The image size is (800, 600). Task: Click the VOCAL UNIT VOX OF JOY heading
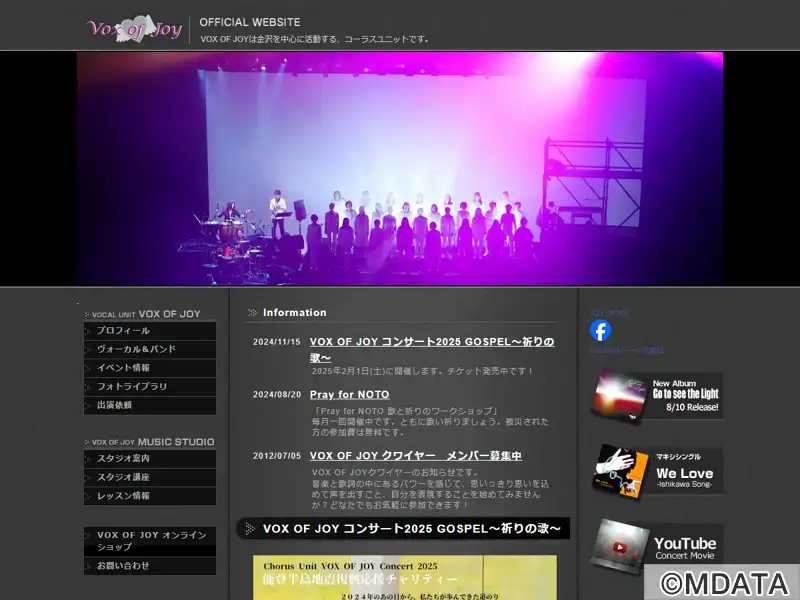click(146, 314)
